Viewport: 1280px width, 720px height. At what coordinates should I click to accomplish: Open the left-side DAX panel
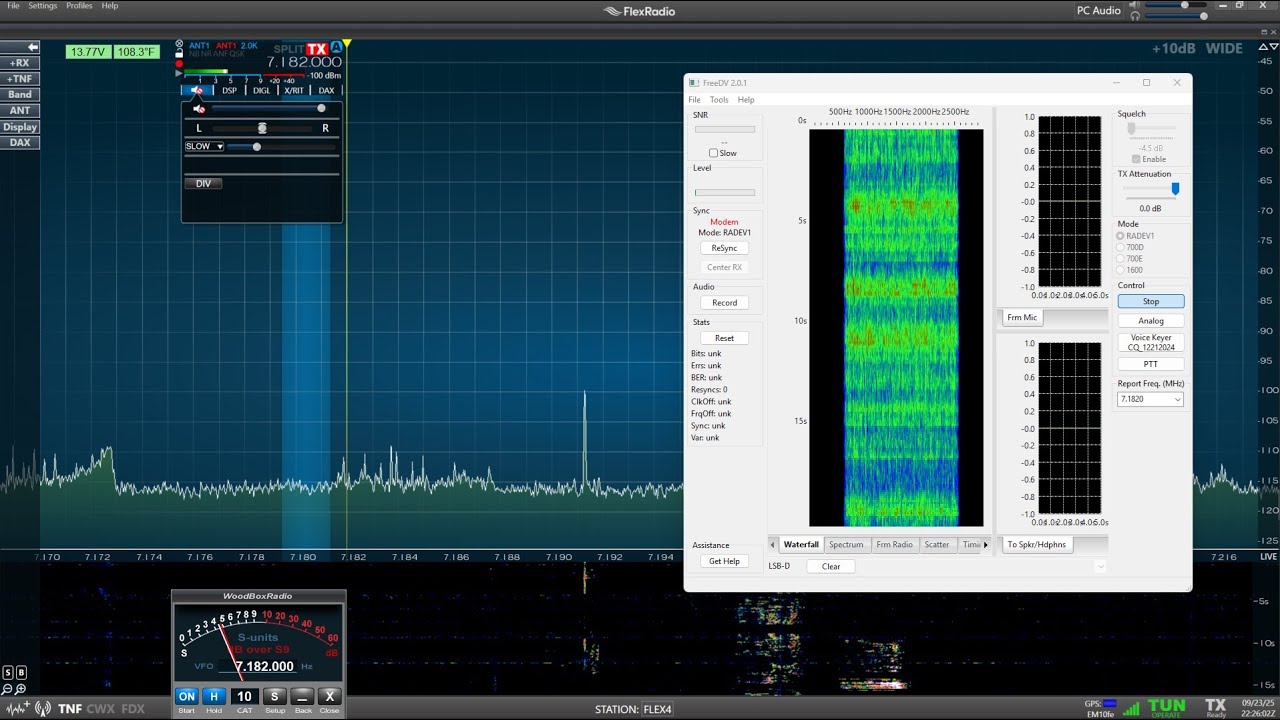tap(20, 143)
